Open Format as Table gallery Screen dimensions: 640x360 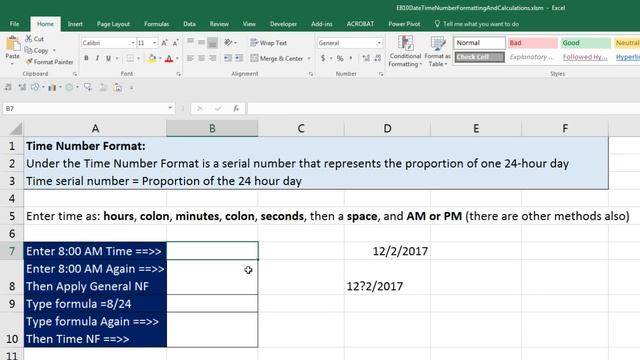click(438, 51)
